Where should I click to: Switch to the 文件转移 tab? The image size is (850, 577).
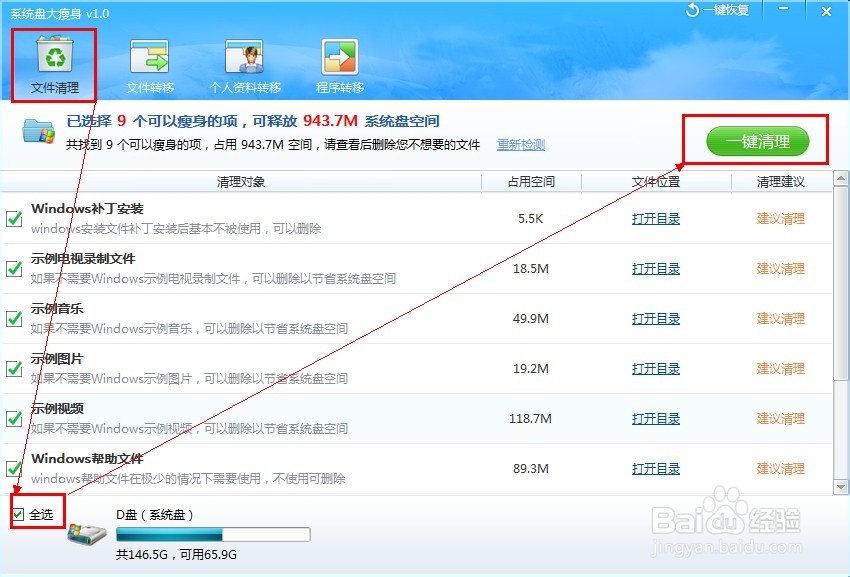[x=150, y=65]
